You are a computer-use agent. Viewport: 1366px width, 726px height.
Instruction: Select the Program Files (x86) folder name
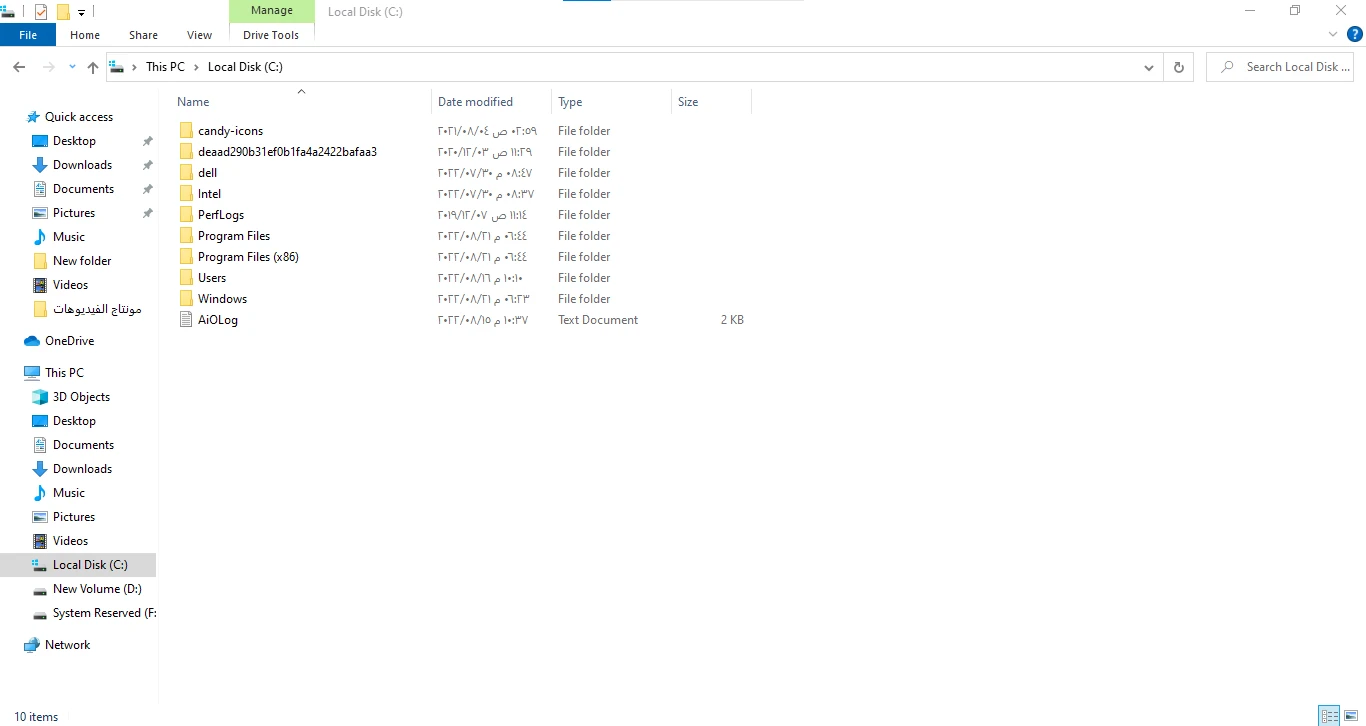248,257
